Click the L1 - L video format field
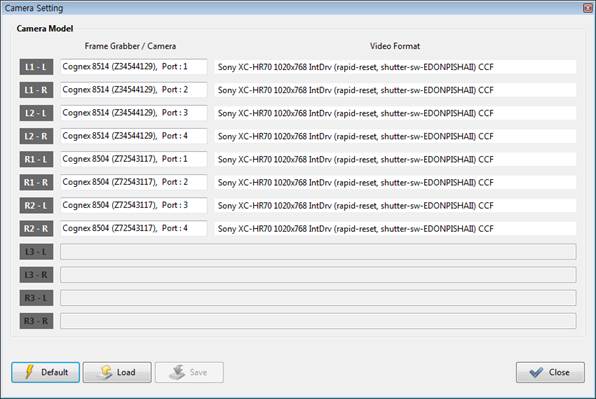The image size is (596, 399). (x=395, y=67)
